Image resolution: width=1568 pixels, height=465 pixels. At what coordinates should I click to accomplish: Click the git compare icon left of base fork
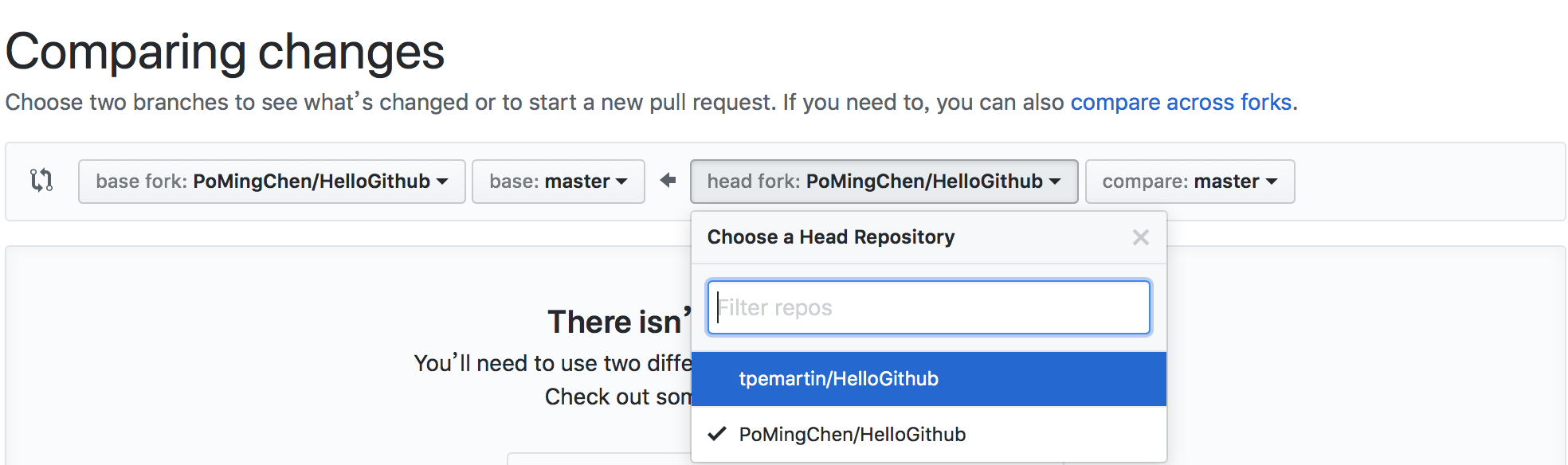point(41,181)
